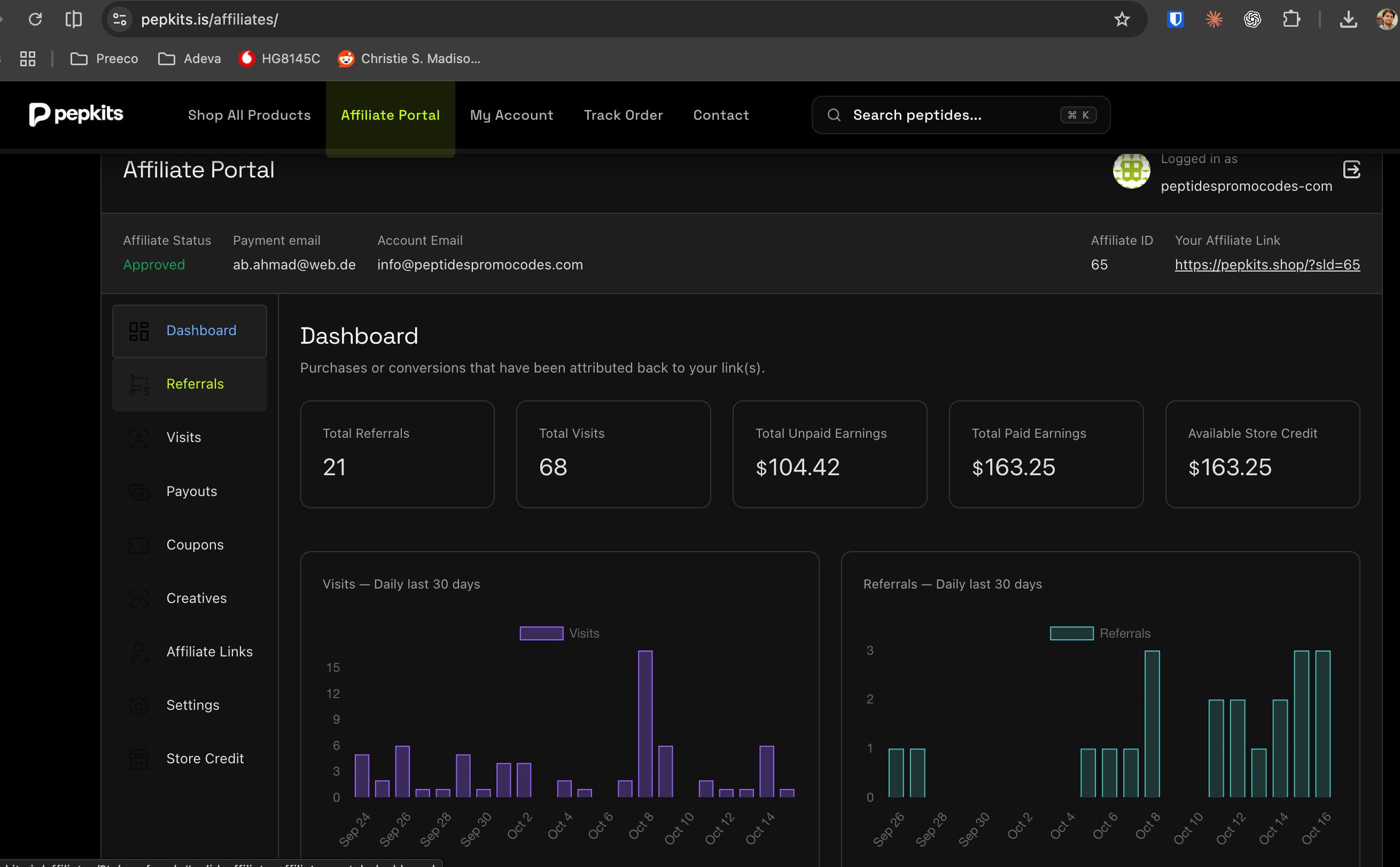Focus the Search peptides field

960,115
